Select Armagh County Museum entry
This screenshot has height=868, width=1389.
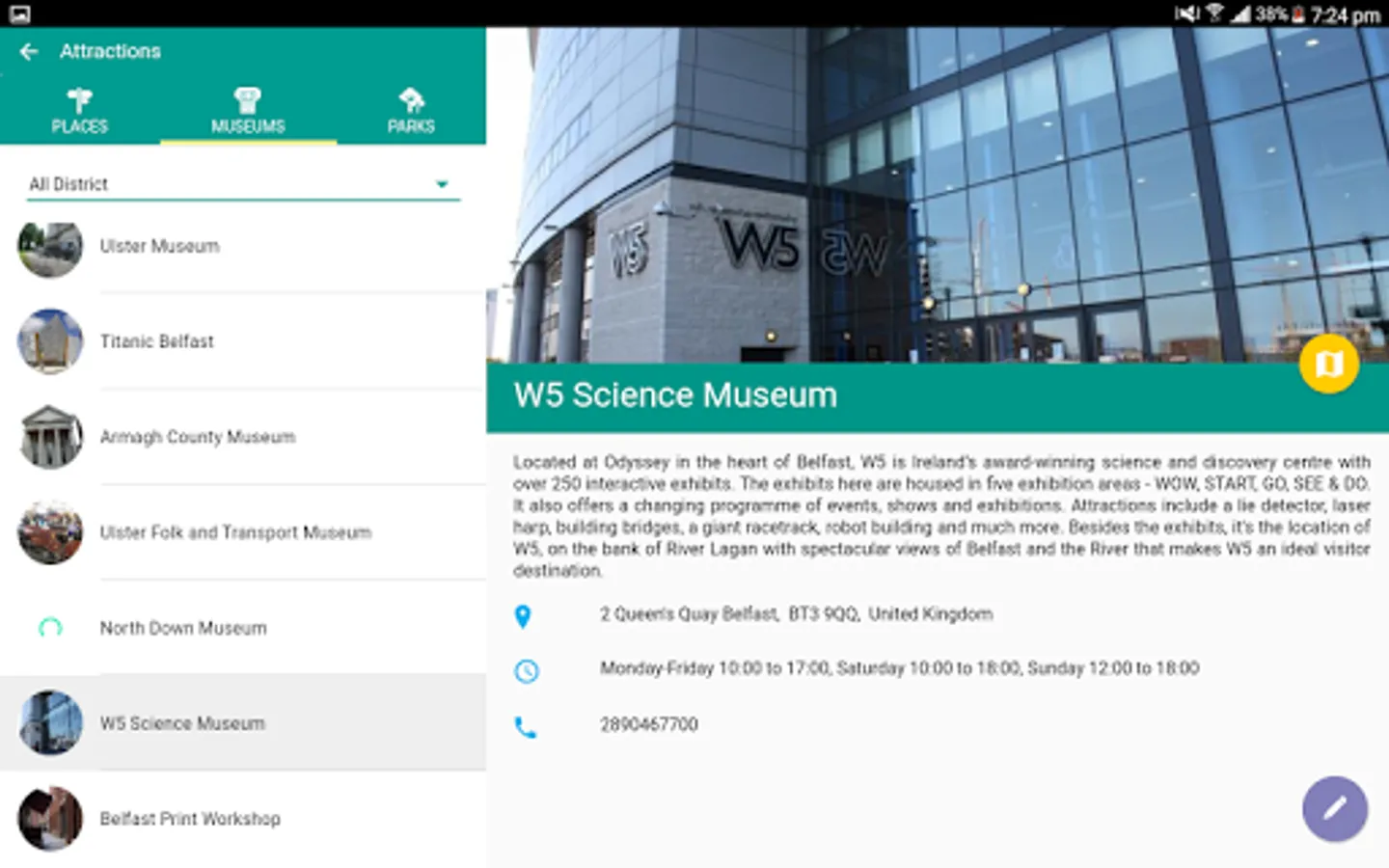[243, 437]
